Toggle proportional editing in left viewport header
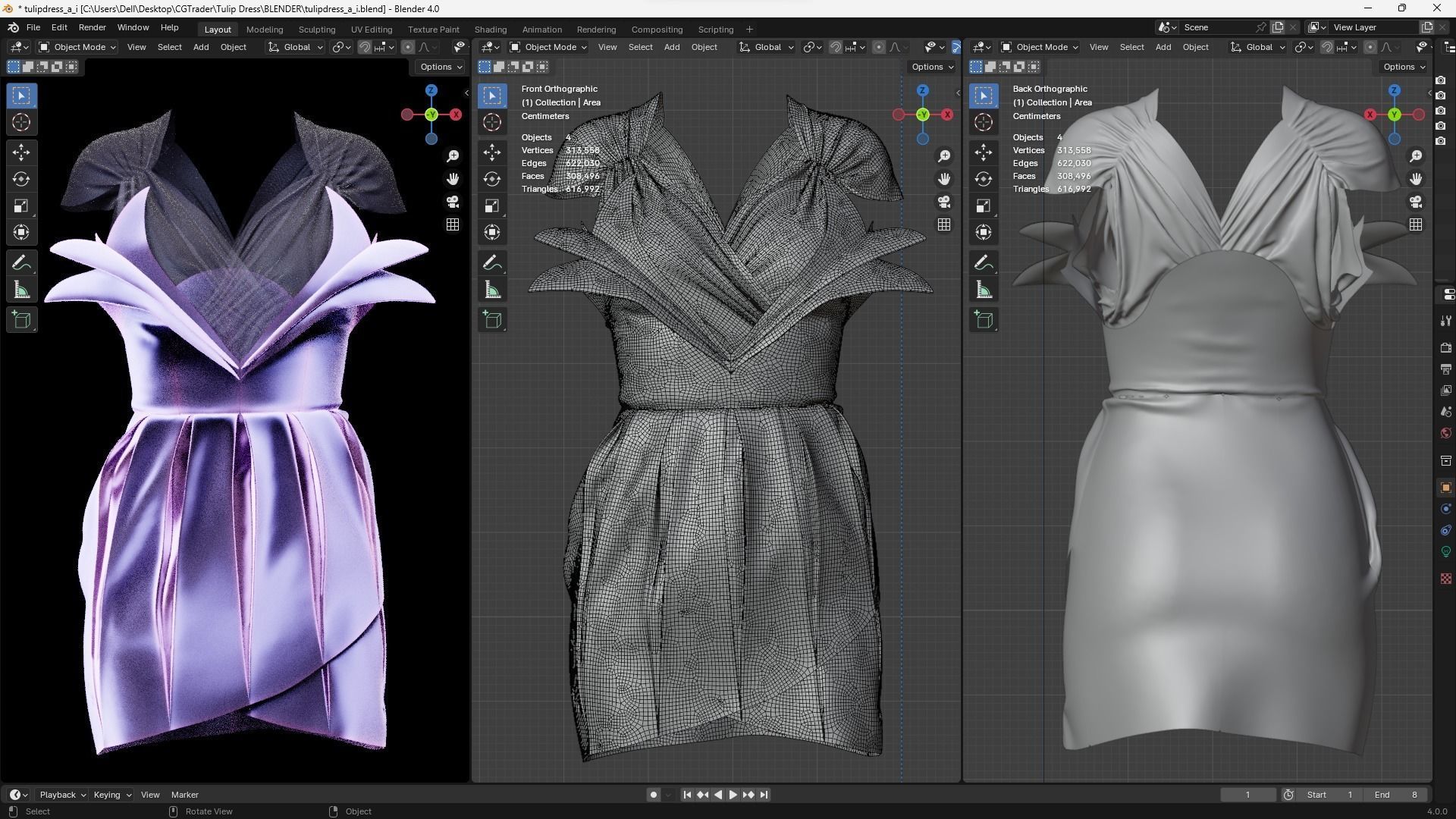This screenshot has width=1456, height=819. coord(408,47)
